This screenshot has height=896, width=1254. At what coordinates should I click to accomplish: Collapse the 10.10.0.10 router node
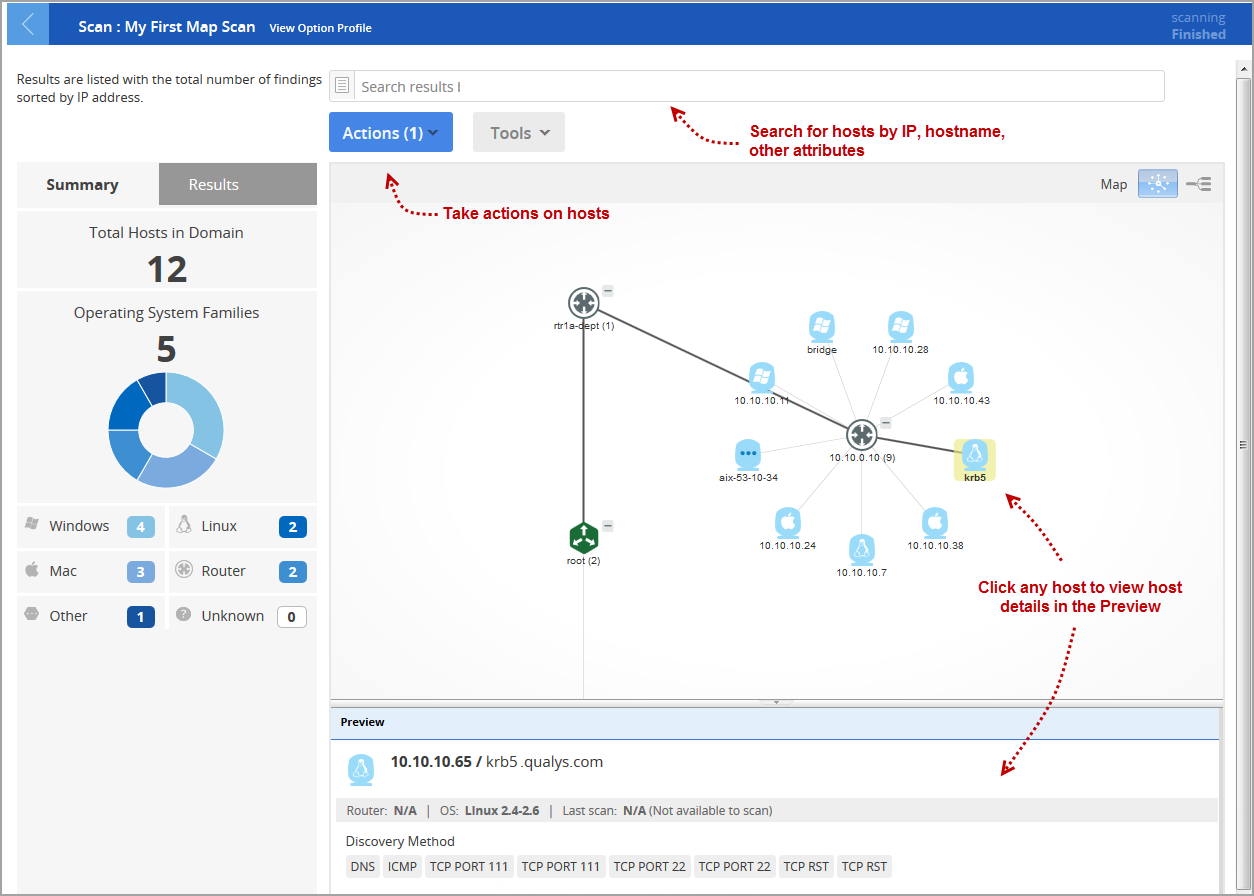885,424
